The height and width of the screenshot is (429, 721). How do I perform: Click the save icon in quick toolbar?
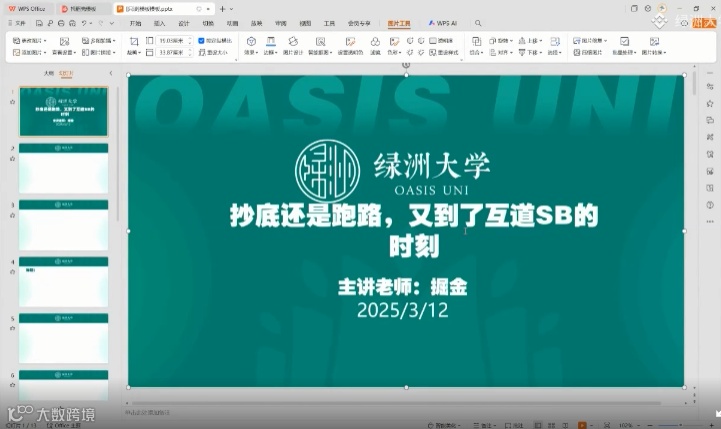tap(39, 23)
